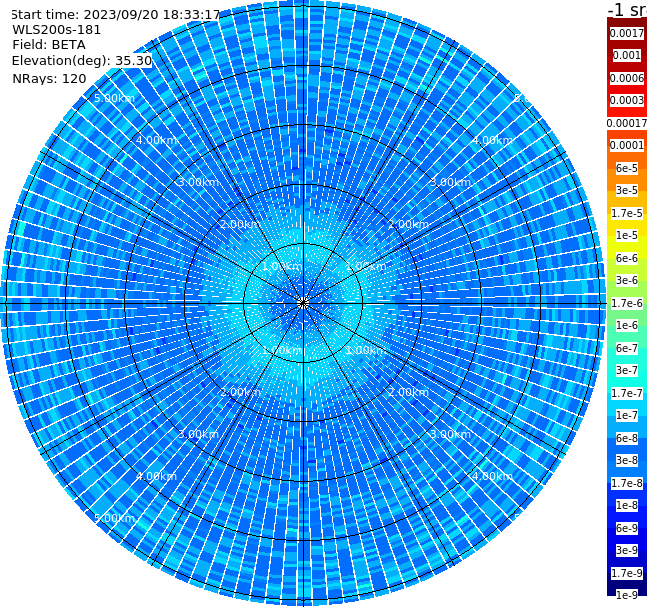Select the 3e-8 blue colorbar label
Screen dimensions: 647x607
(626, 460)
